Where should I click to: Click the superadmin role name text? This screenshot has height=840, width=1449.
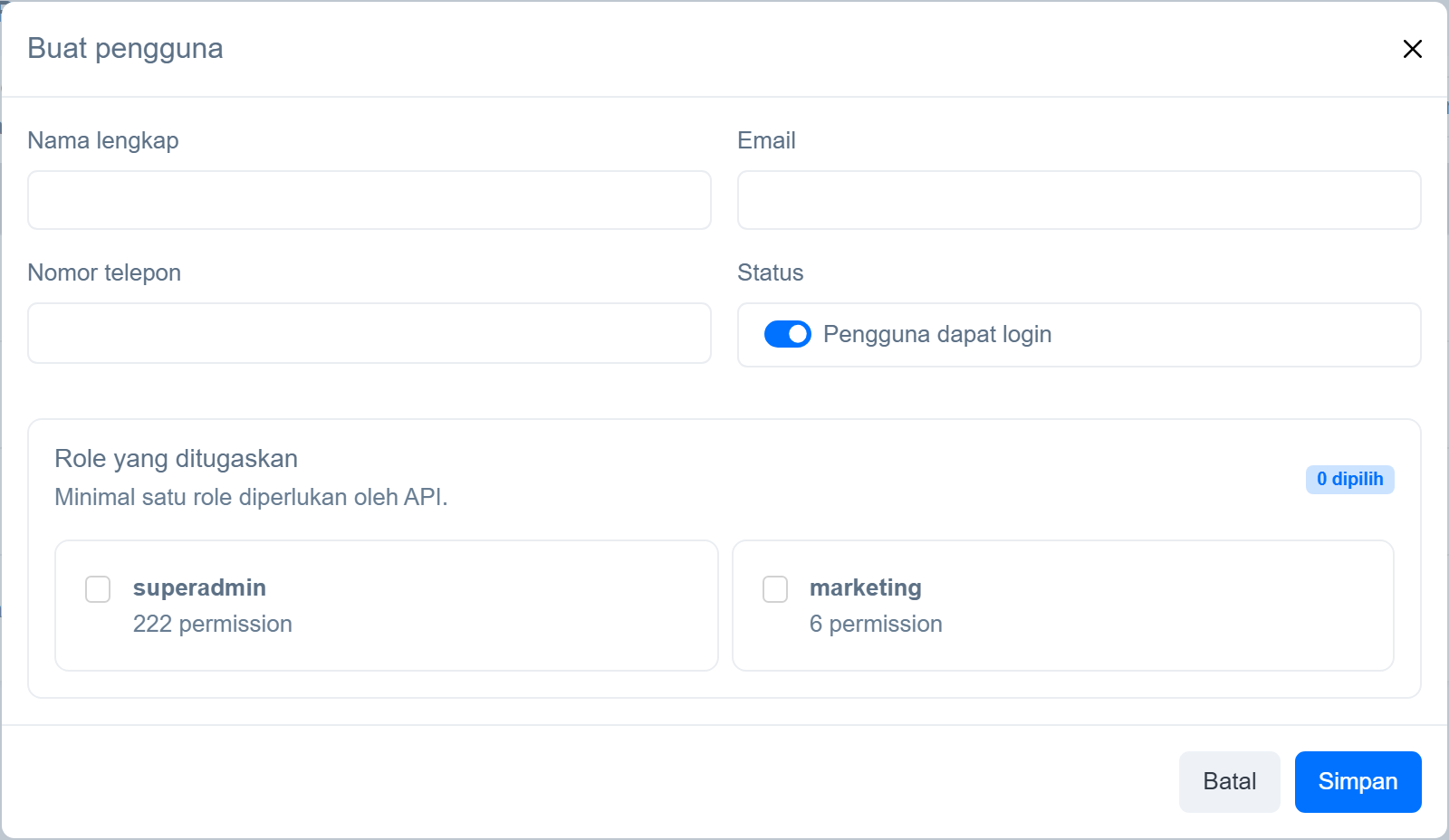pyautogui.click(x=199, y=587)
